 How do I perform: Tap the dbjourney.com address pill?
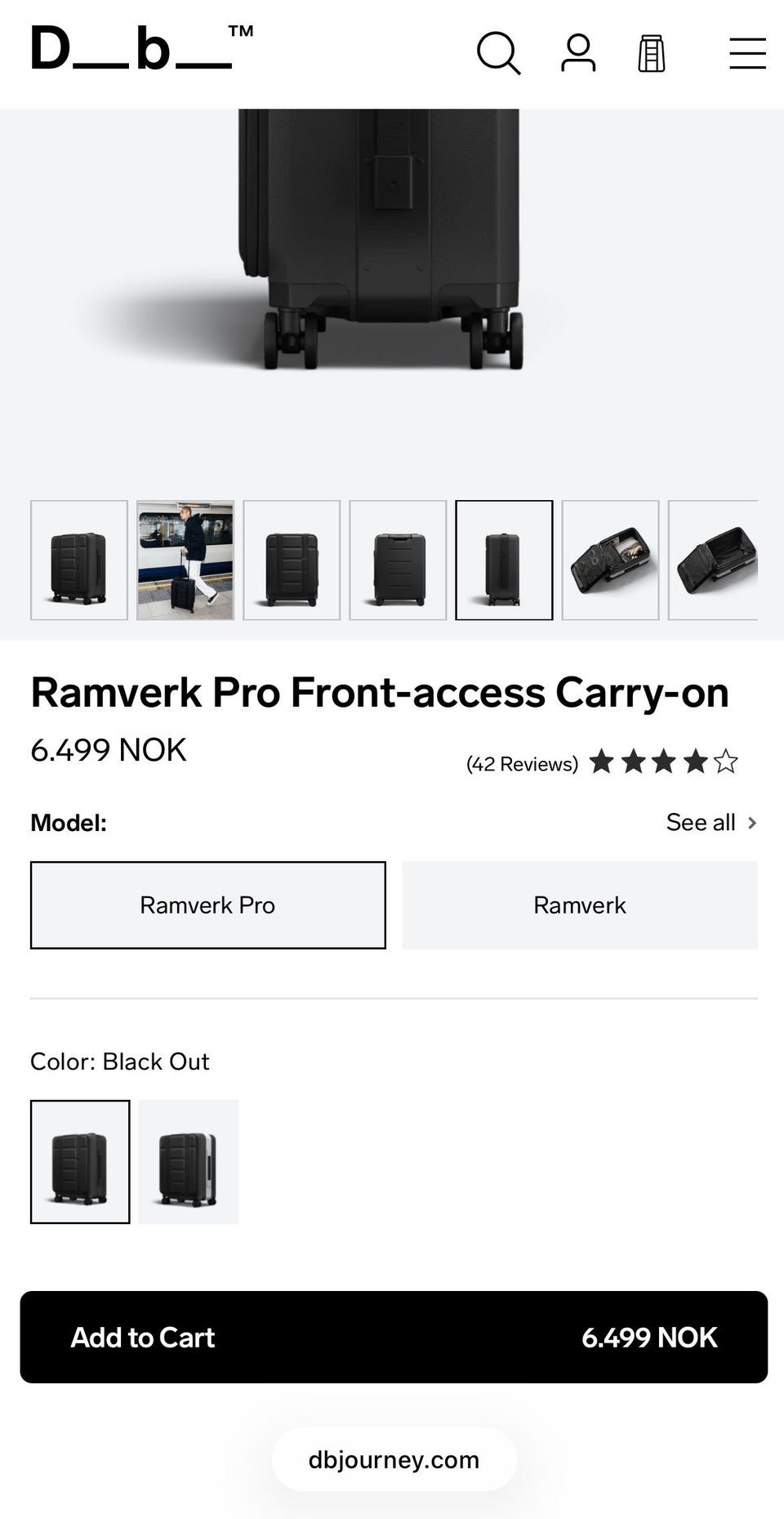[x=394, y=1460]
